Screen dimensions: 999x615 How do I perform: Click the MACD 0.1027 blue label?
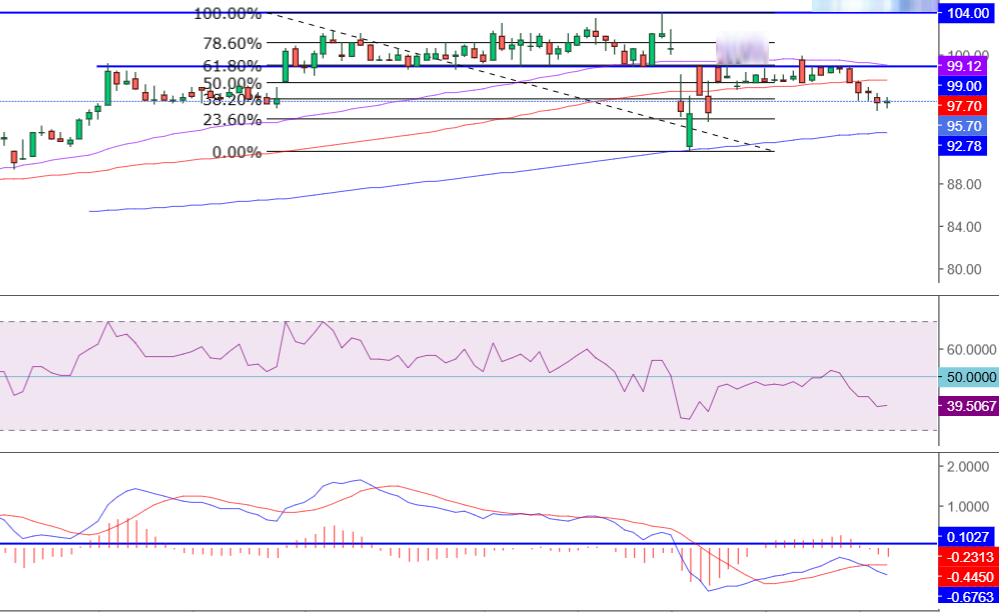point(966,537)
